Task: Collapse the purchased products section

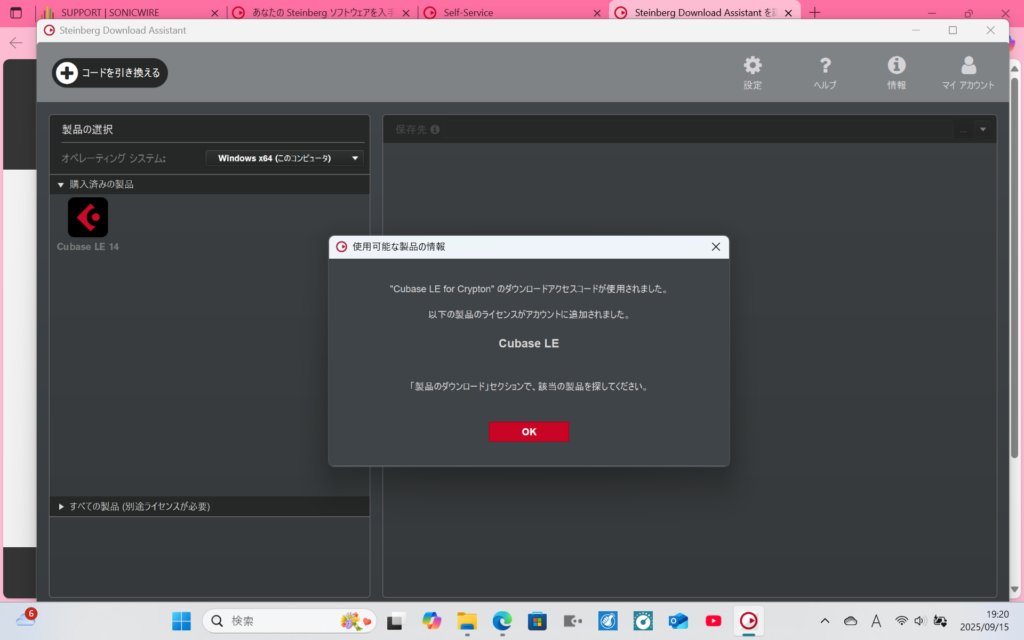Action: click(x=61, y=185)
